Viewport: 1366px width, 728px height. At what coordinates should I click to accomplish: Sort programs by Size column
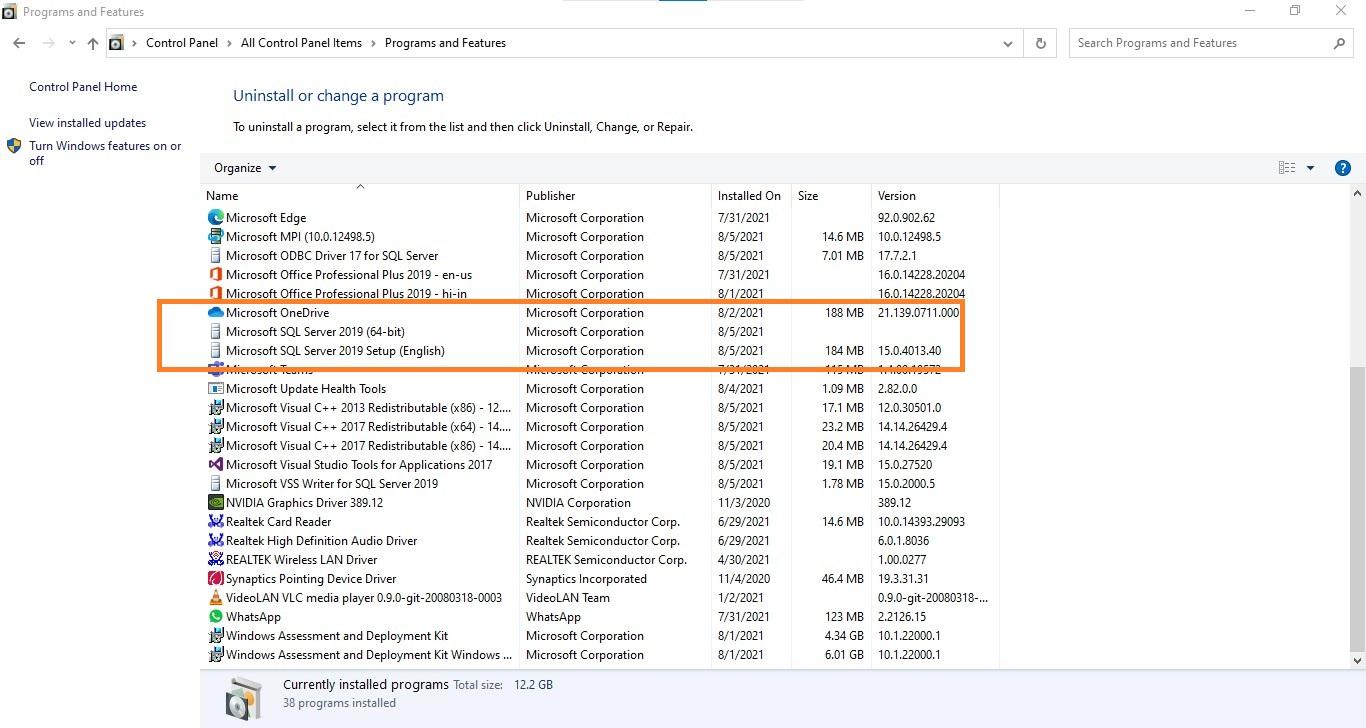pos(831,196)
